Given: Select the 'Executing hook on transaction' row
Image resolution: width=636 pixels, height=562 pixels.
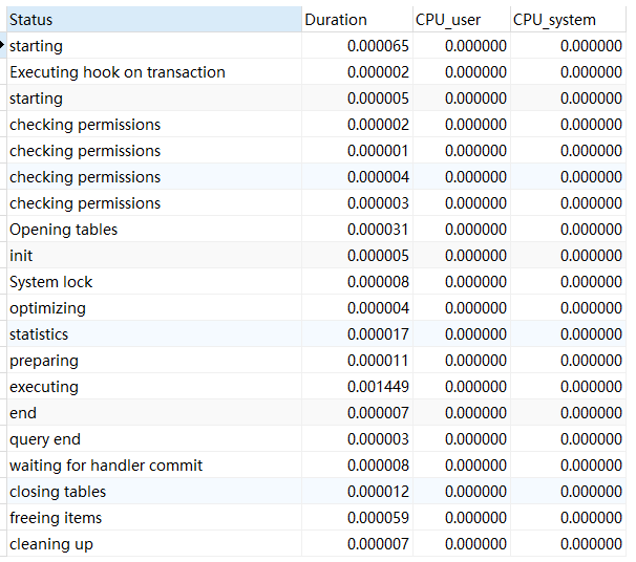Looking at the screenshot, I should pyautogui.click(x=117, y=72).
